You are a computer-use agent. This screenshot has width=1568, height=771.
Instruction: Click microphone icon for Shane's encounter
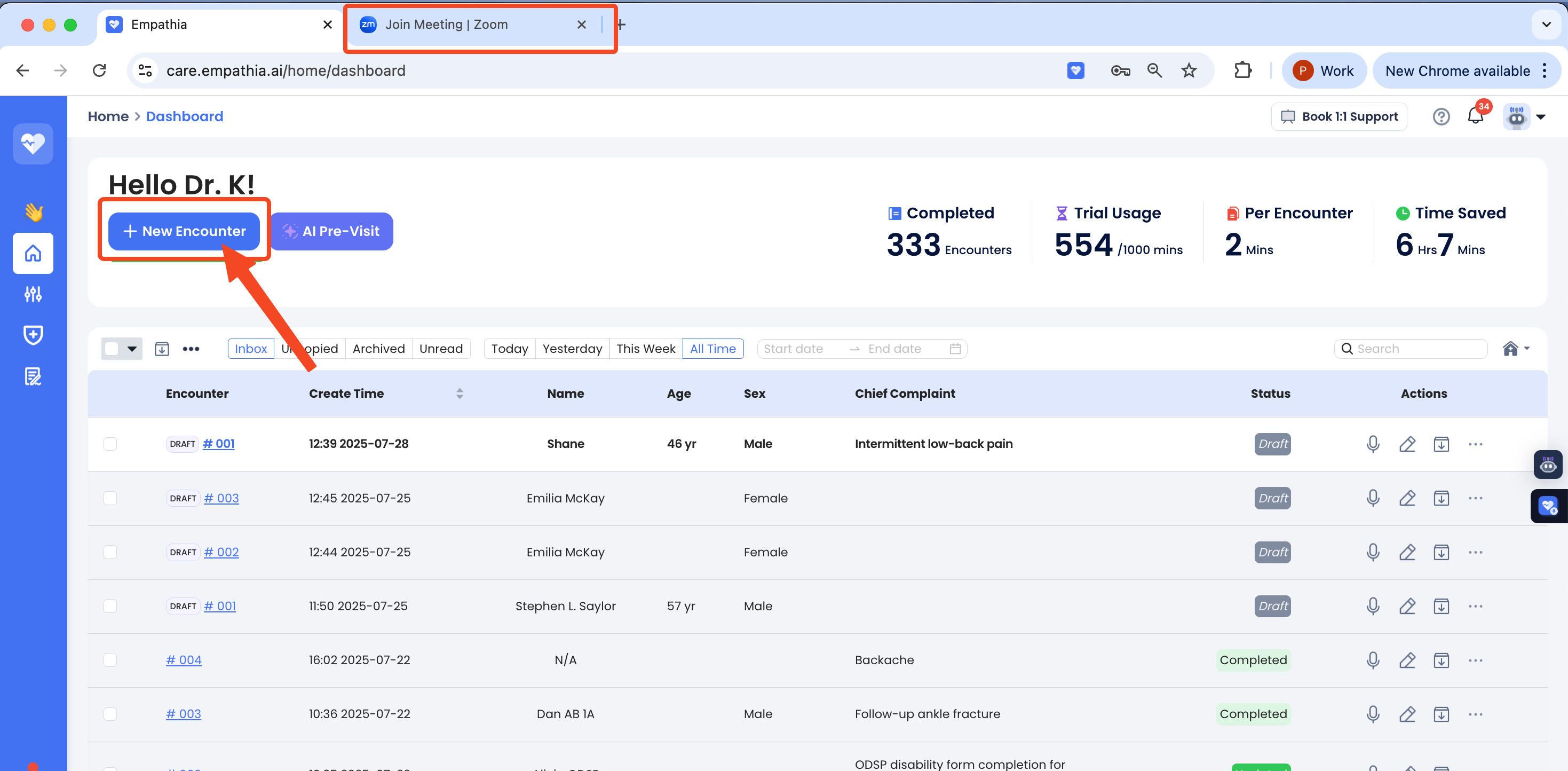[x=1373, y=444]
